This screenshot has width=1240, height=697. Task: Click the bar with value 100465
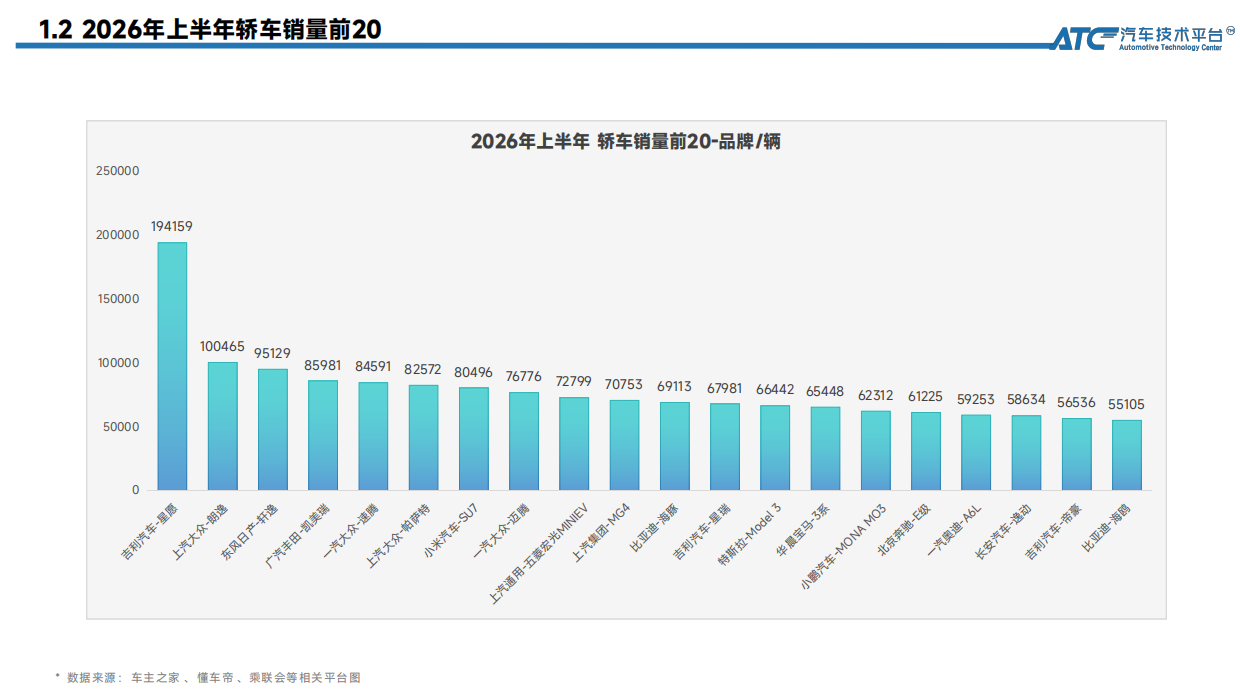[222, 426]
